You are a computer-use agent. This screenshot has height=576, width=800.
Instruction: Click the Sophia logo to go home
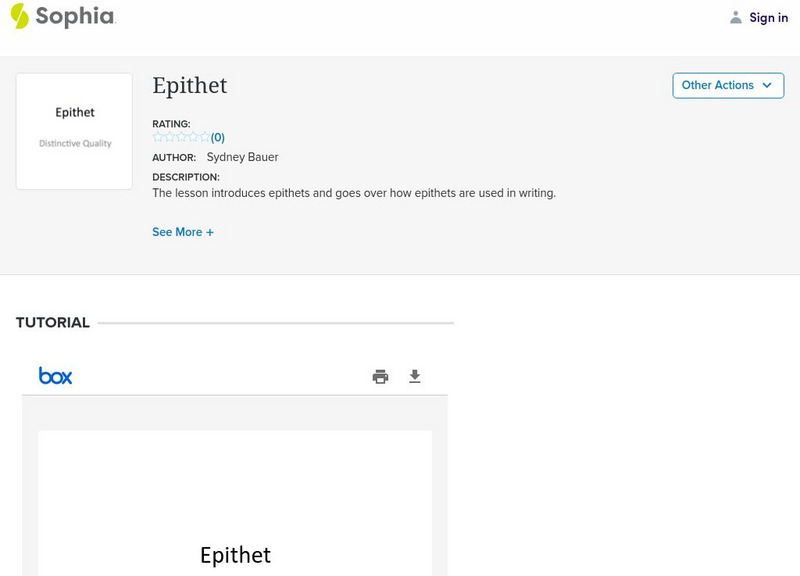[62, 17]
